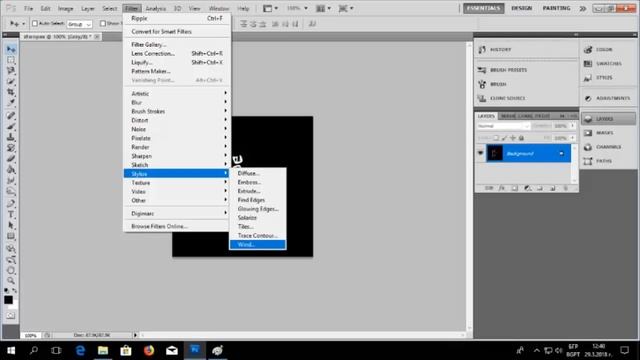Open Firefox from taskbar
Image resolution: width=640 pixels, height=360 pixels.
click(149, 350)
